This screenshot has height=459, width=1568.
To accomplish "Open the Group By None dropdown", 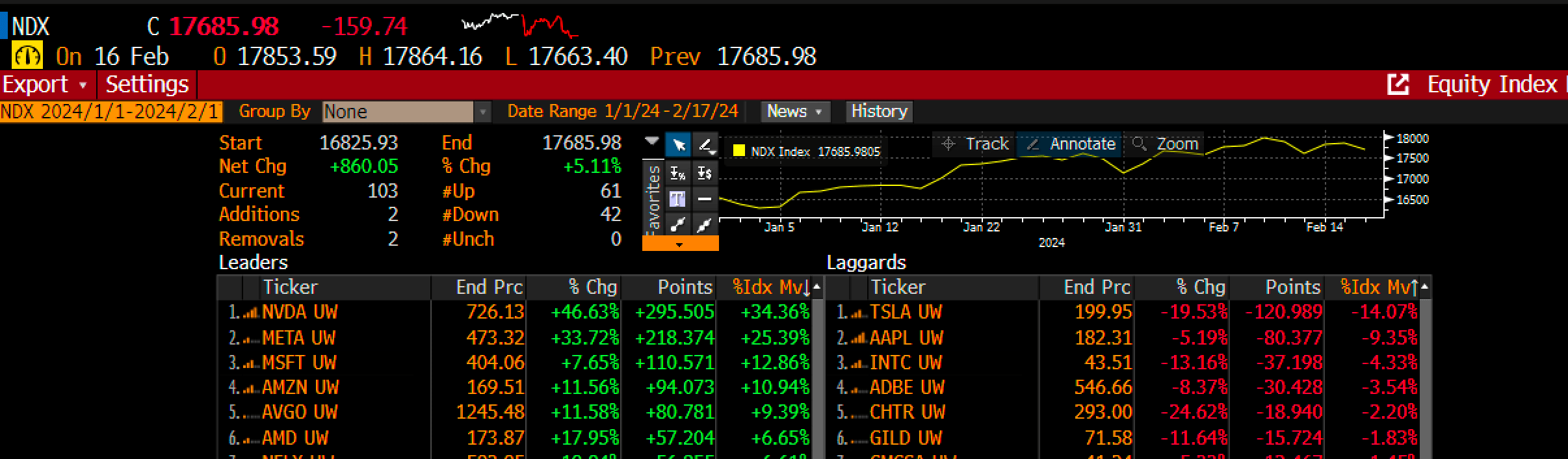I will 482,112.
